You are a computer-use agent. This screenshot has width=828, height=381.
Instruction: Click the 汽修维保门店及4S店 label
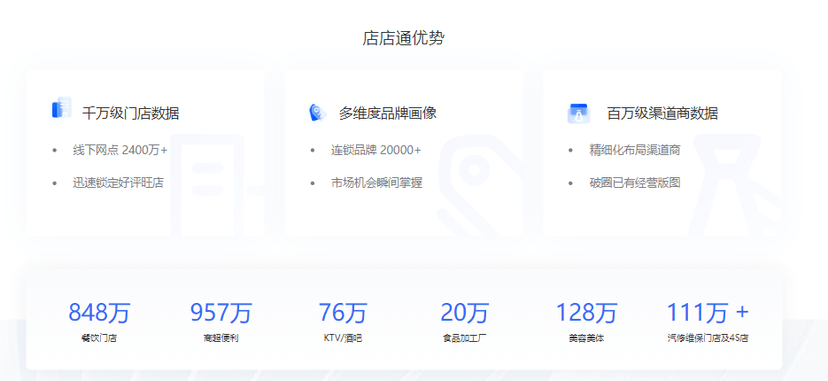click(708, 338)
